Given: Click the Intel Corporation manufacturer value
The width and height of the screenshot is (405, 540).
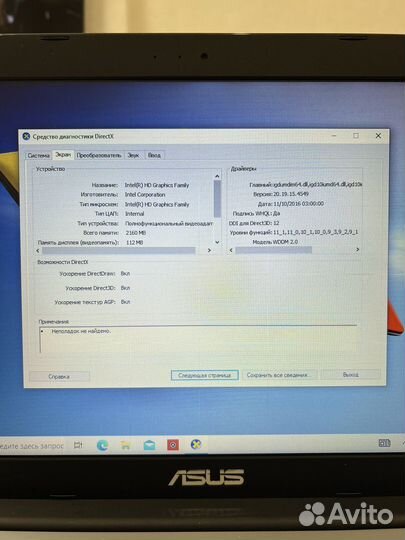Looking at the screenshot, I should (x=145, y=195).
